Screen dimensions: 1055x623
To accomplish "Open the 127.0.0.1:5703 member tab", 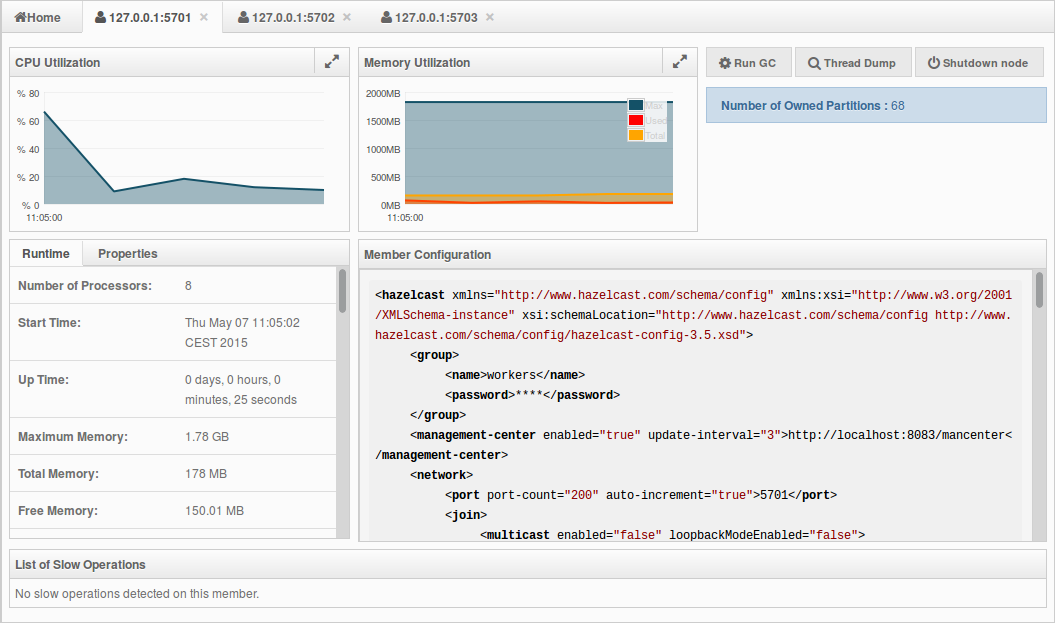I will coord(436,17).
